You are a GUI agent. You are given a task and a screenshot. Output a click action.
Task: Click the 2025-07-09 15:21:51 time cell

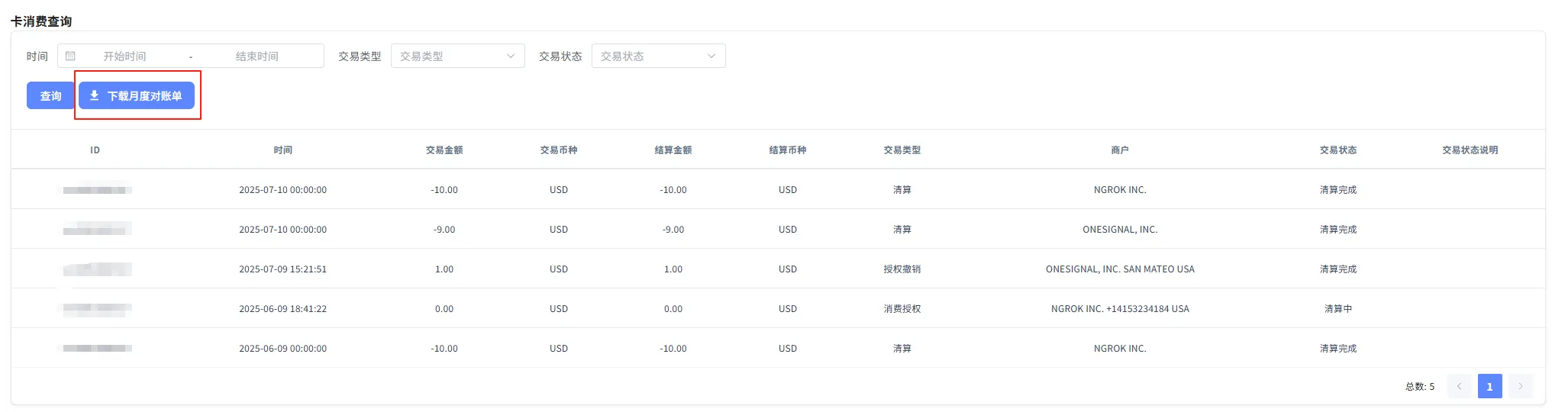click(x=282, y=269)
